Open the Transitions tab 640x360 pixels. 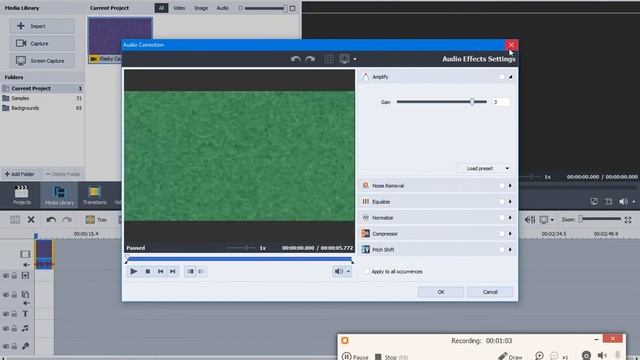(x=95, y=195)
